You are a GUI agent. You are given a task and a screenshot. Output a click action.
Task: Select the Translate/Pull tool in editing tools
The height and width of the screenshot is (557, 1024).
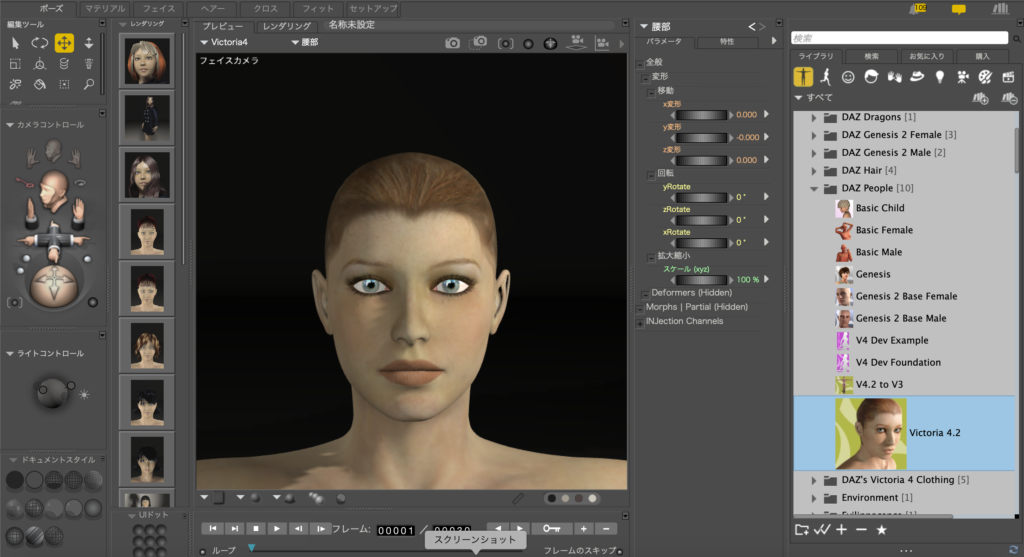click(64, 42)
